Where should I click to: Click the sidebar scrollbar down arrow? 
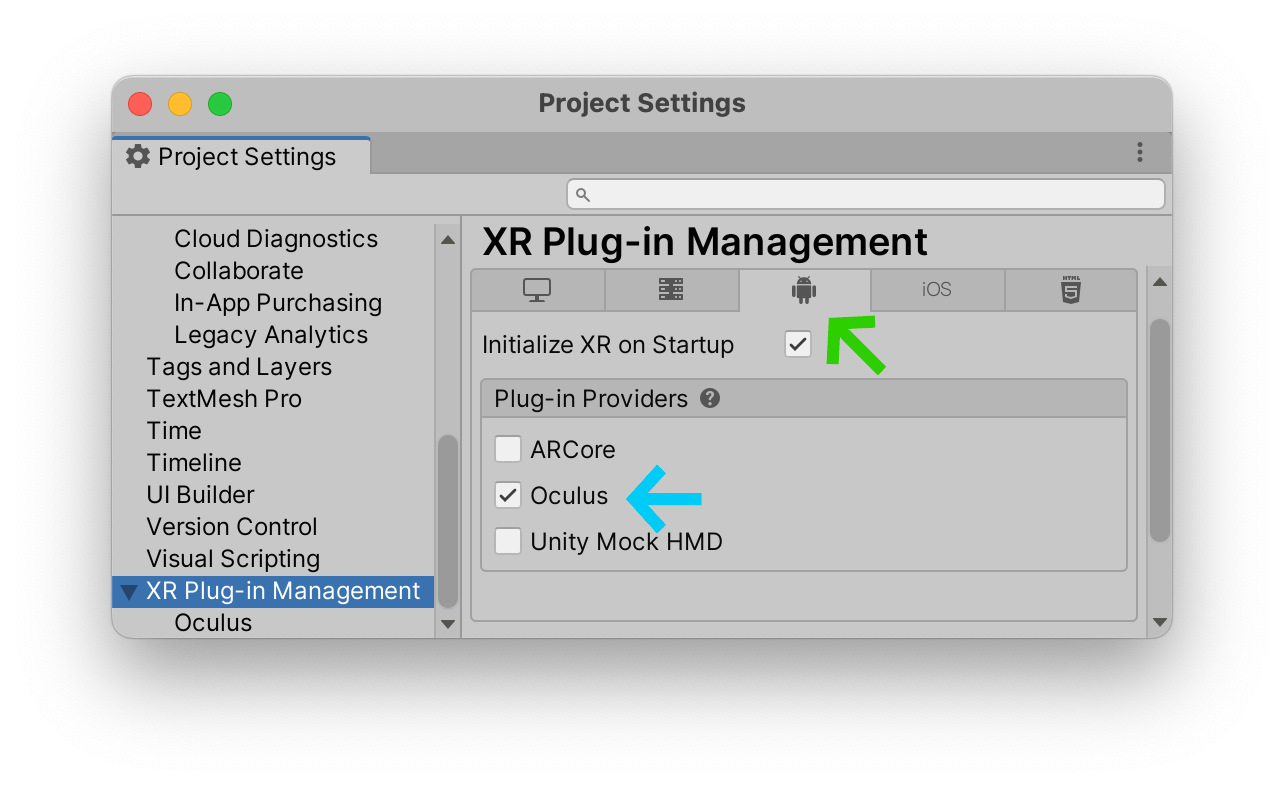[448, 623]
